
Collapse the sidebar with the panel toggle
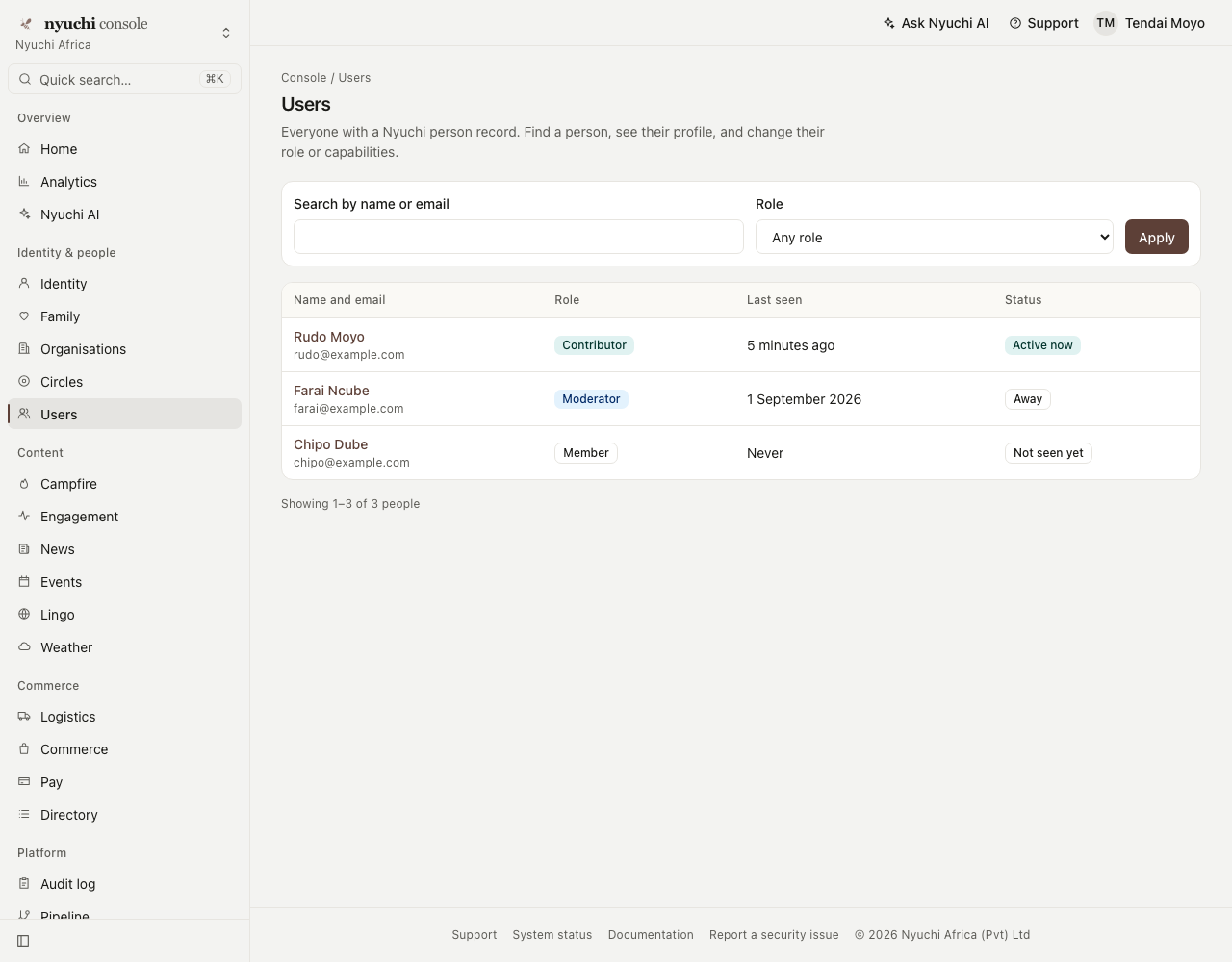click(x=23, y=941)
